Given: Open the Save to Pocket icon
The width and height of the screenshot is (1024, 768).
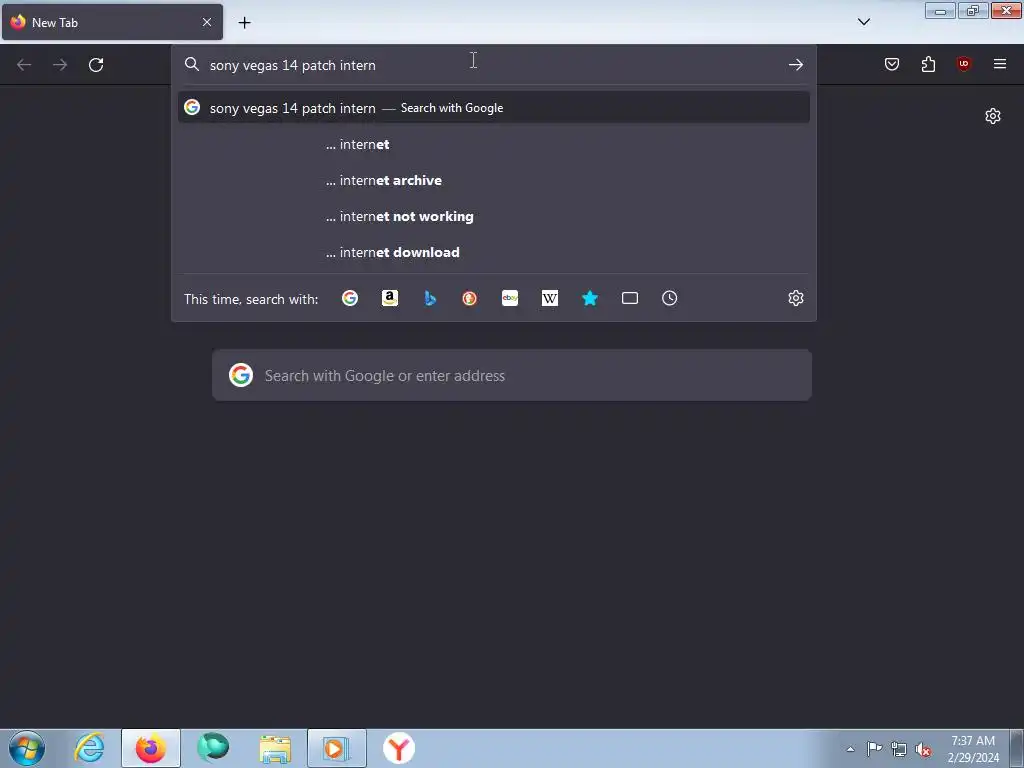Looking at the screenshot, I should click(892, 64).
